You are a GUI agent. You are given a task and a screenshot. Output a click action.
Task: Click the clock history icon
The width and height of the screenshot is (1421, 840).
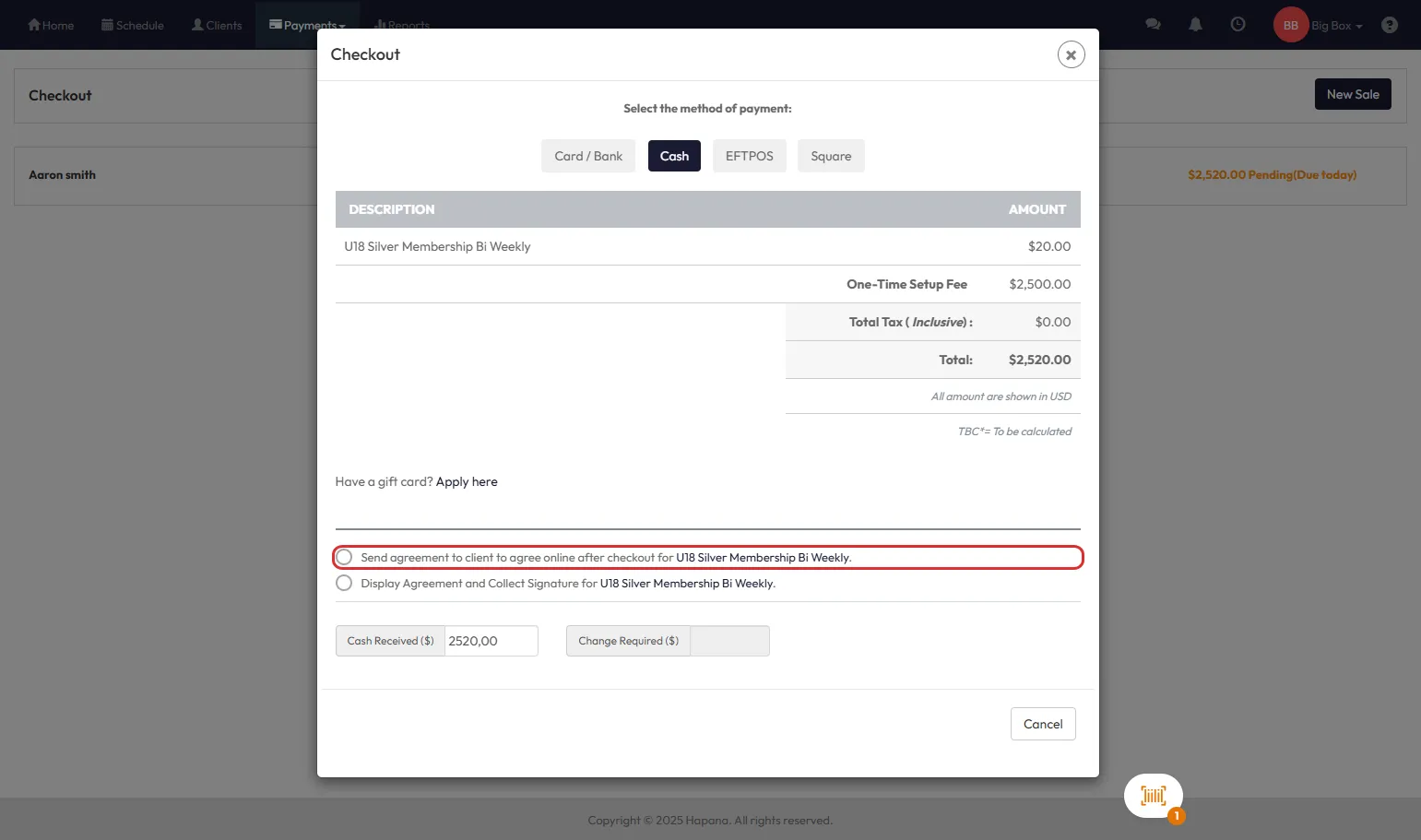1237,25
